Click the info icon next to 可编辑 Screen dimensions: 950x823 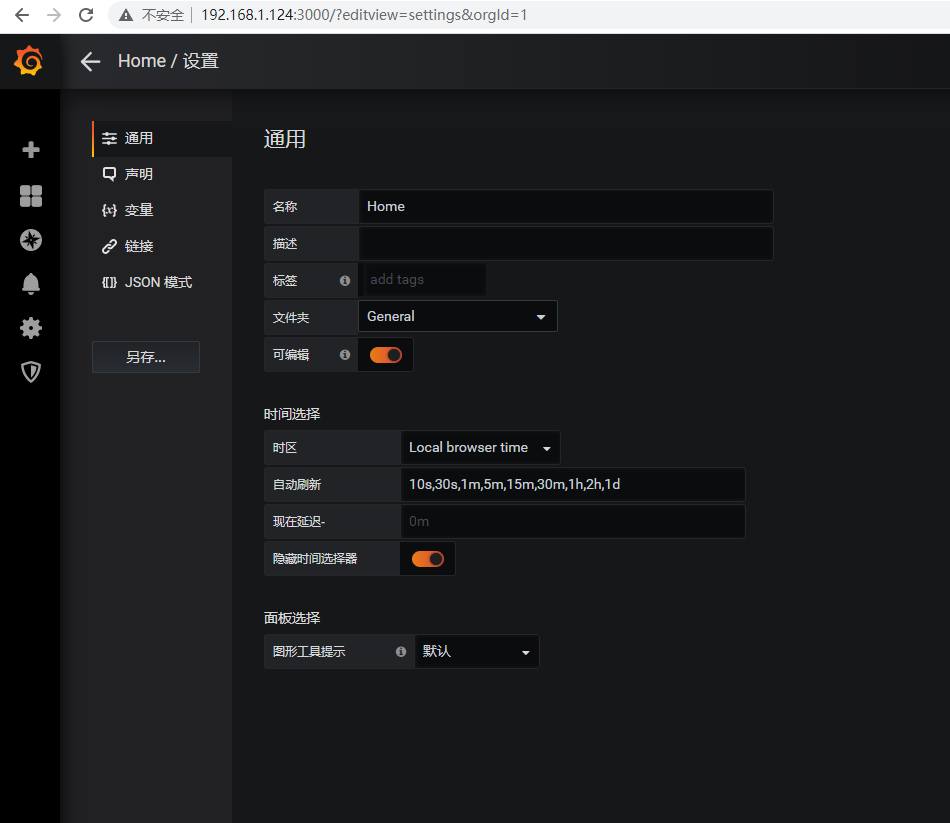pos(345,355)
